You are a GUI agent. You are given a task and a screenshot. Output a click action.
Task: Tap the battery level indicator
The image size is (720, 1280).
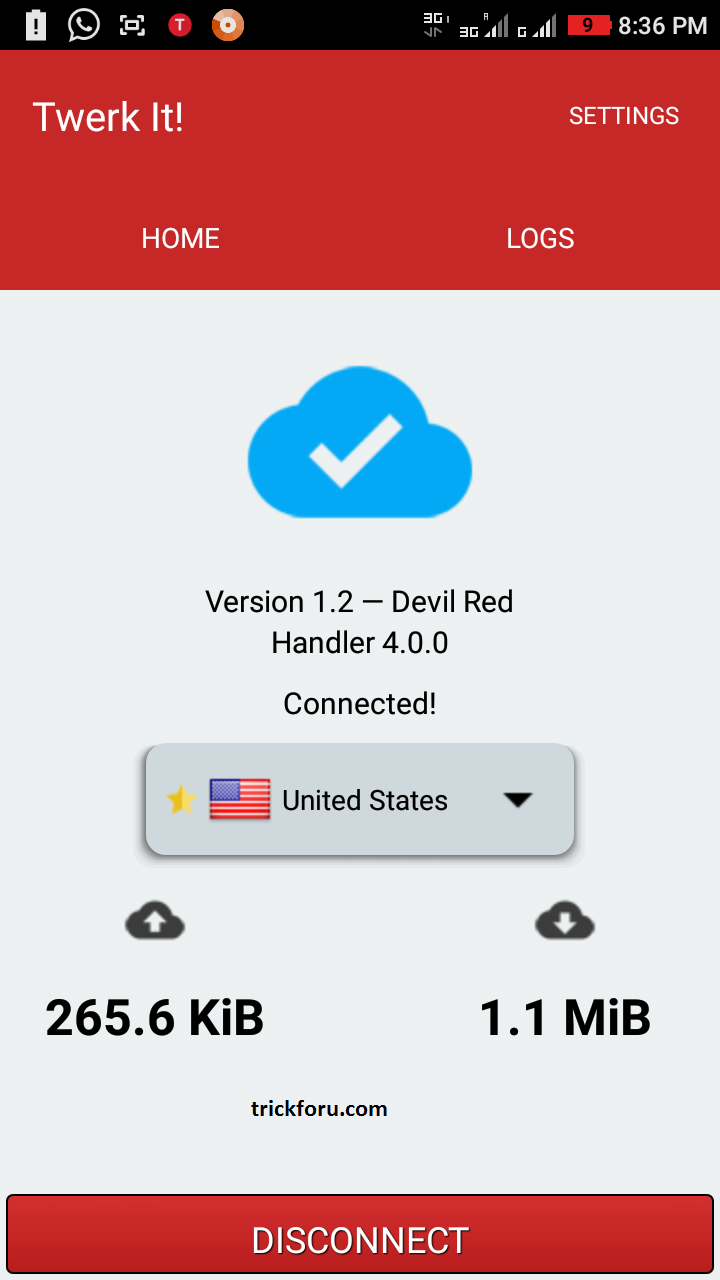589,25
